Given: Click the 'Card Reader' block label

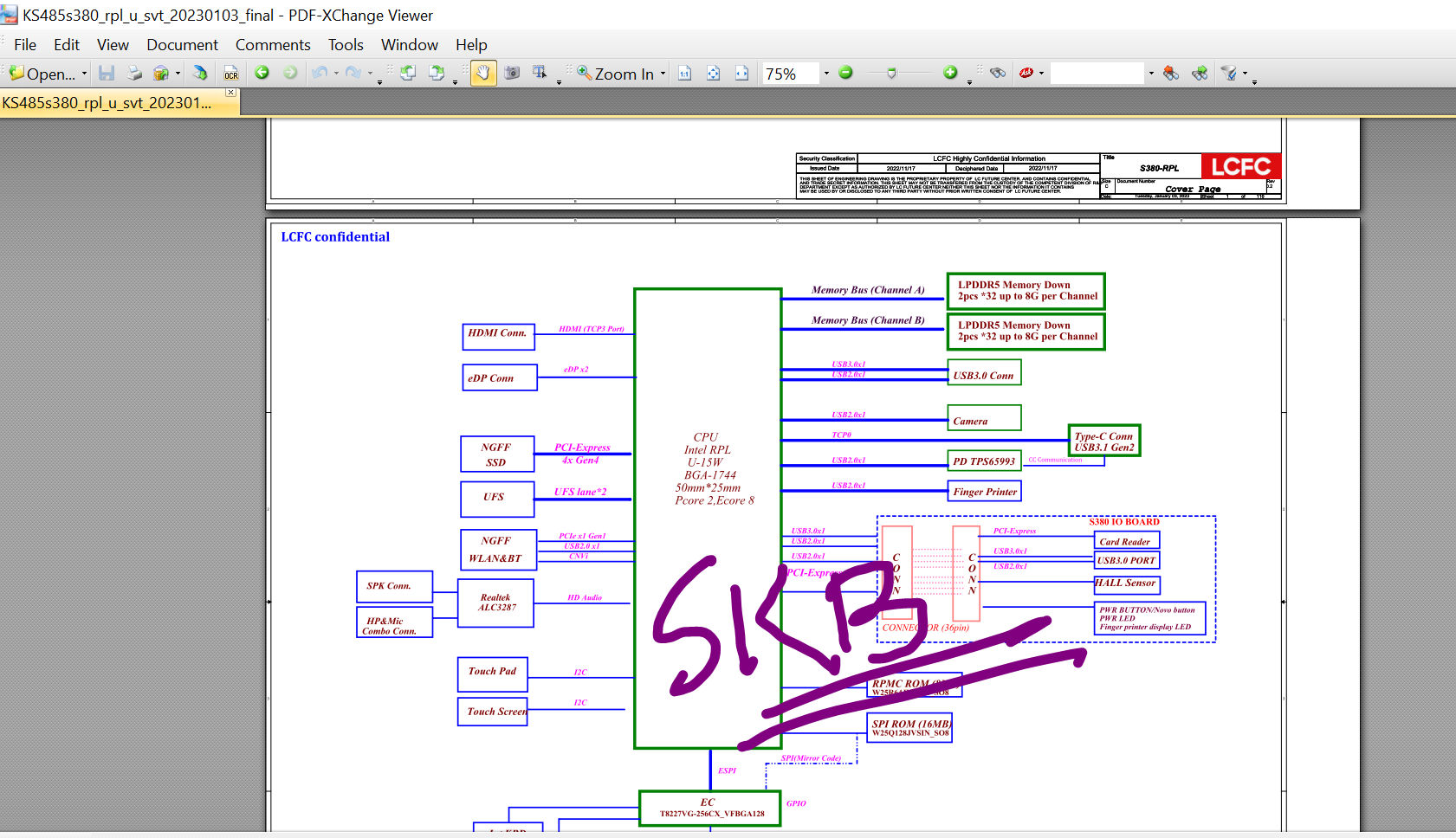Looking at the screenshot, I should [x=1126, y=541].
